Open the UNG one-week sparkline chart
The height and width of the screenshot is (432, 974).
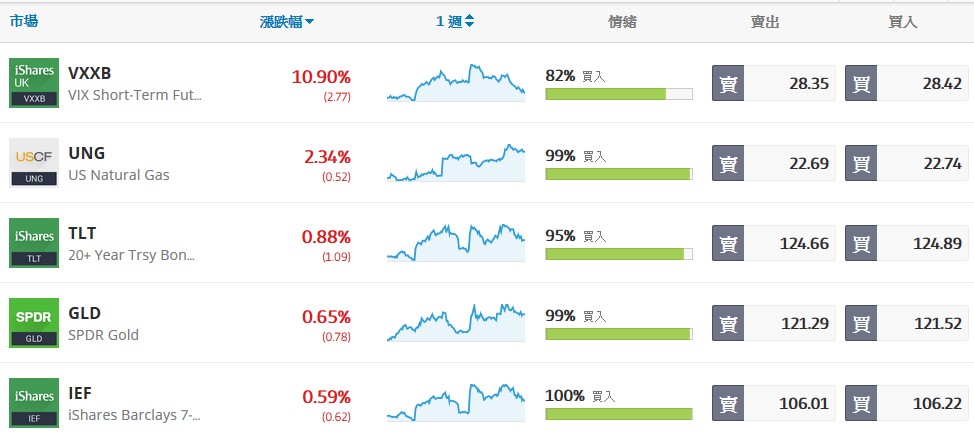tap(456, 163)
